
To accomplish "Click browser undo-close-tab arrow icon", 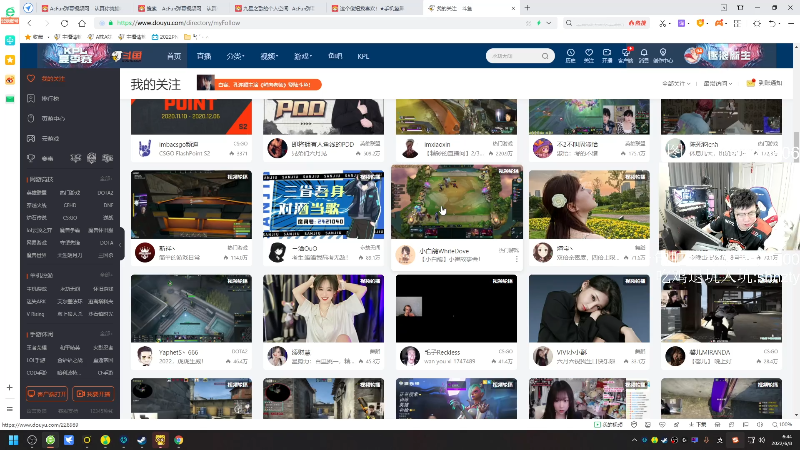I will (772, 23).
